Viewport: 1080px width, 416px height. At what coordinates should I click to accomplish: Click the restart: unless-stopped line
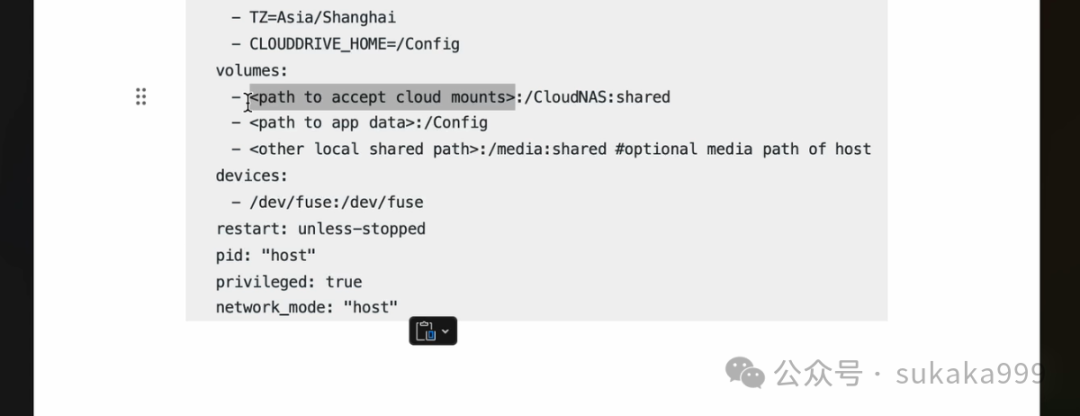pyautogui.click(x=320, y=229)
